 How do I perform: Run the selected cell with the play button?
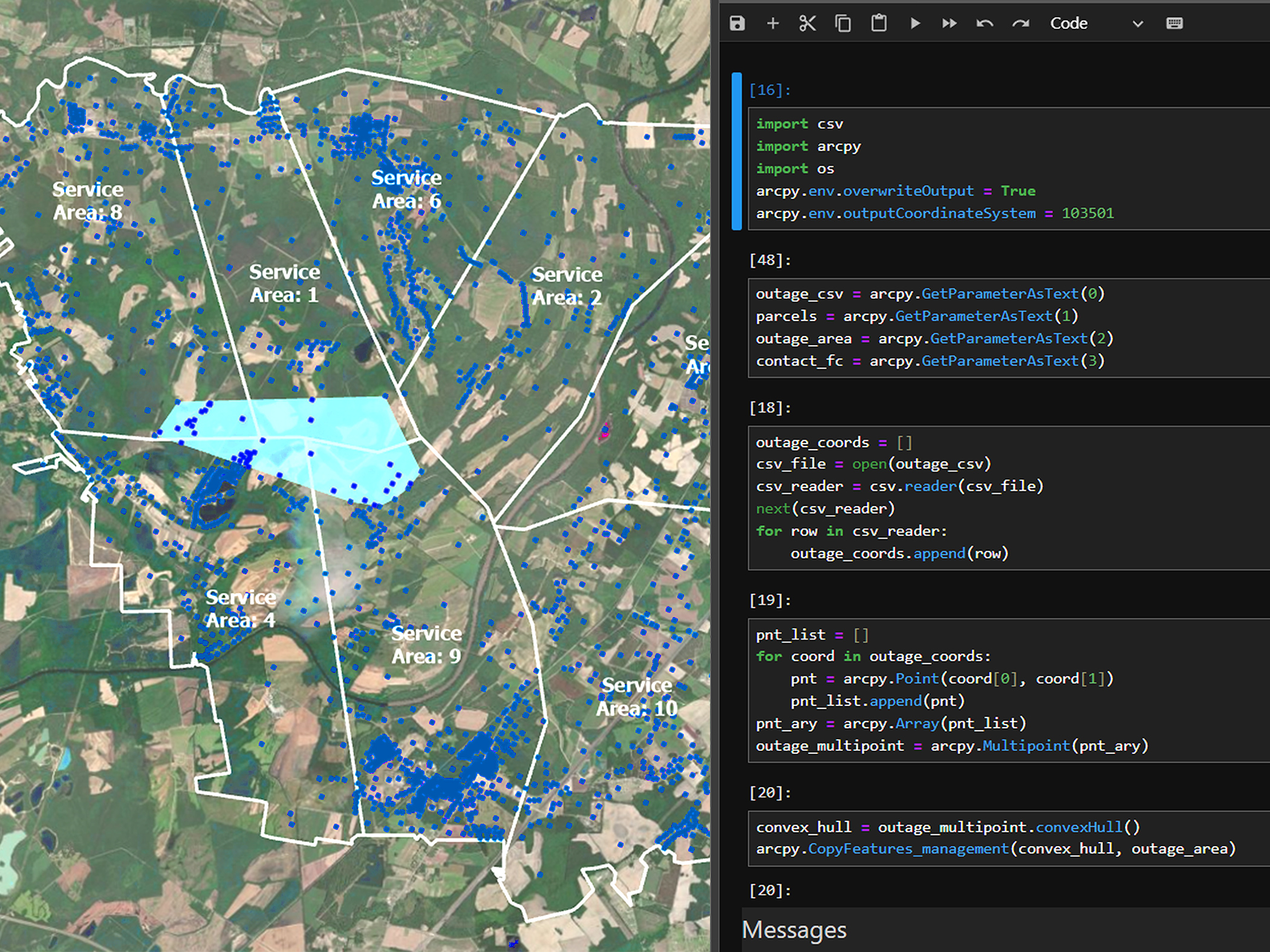click(914, 23)
